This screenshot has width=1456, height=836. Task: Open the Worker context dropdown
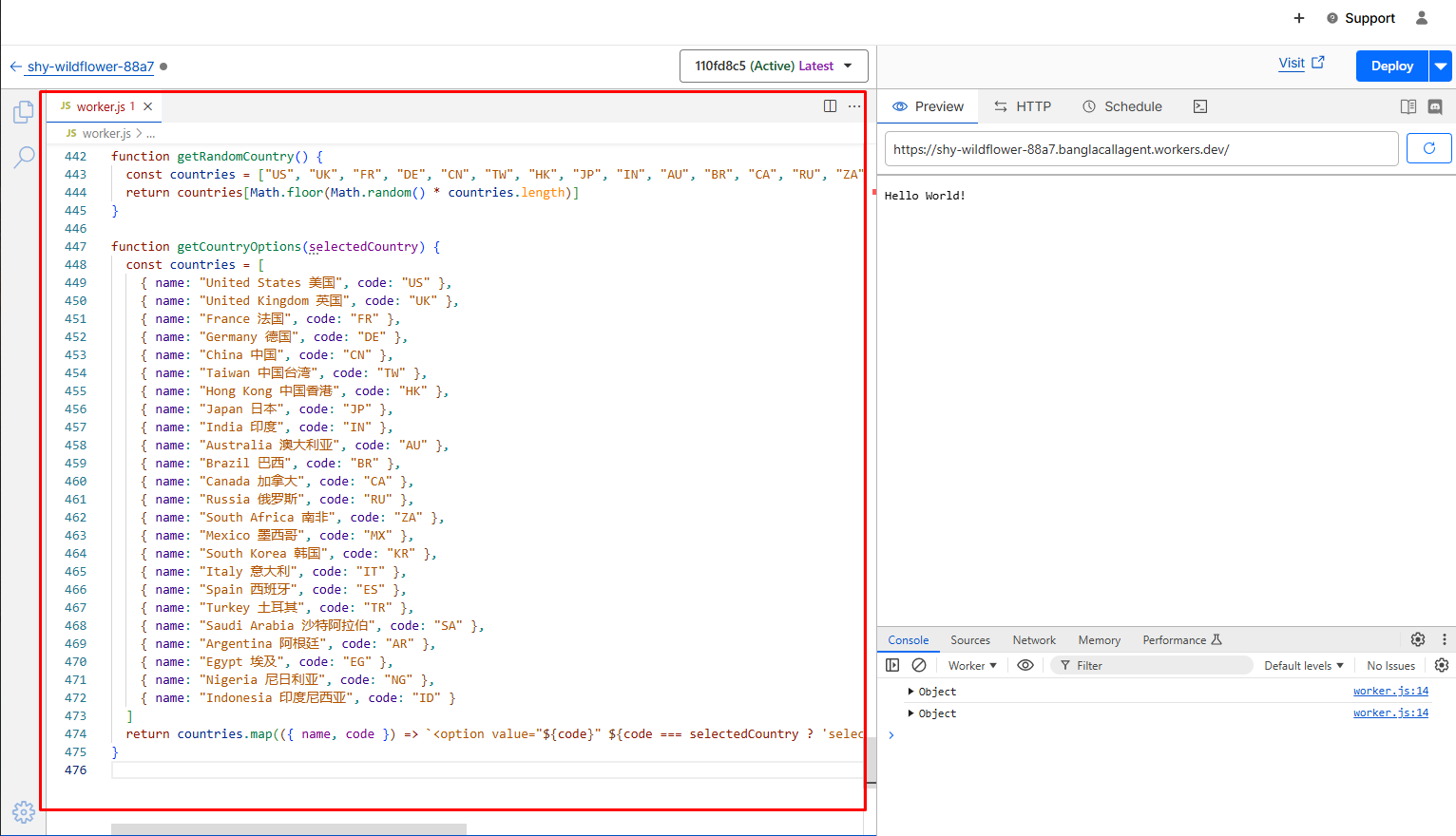click(x=972, y=666)
